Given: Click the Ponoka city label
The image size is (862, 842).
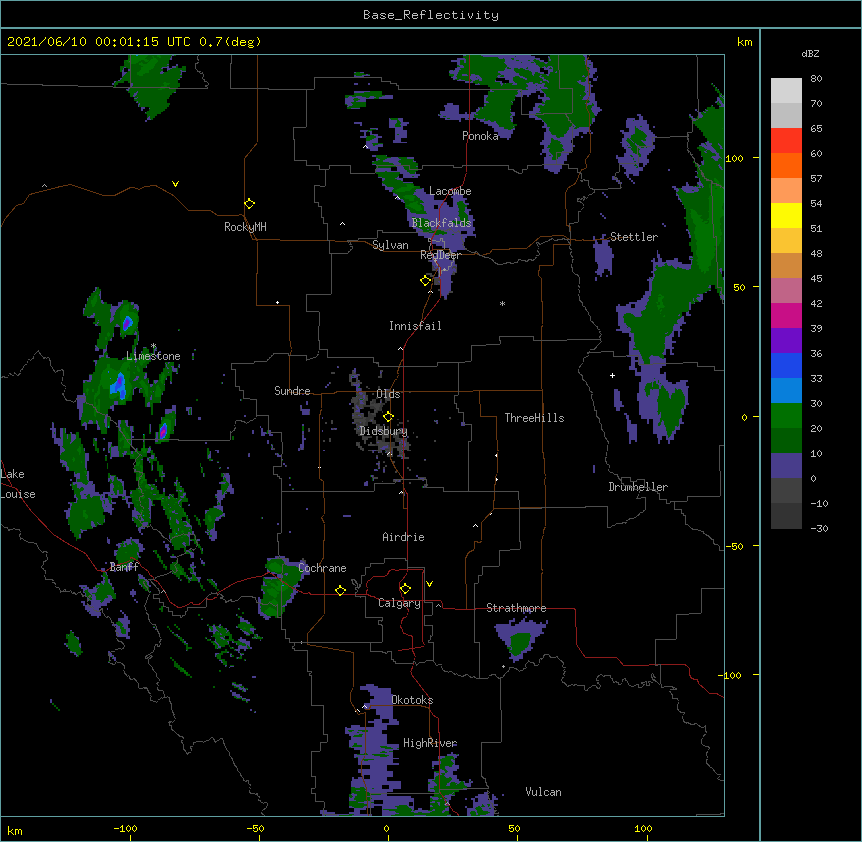Looking at the screenshot, I should pos(480,136).
